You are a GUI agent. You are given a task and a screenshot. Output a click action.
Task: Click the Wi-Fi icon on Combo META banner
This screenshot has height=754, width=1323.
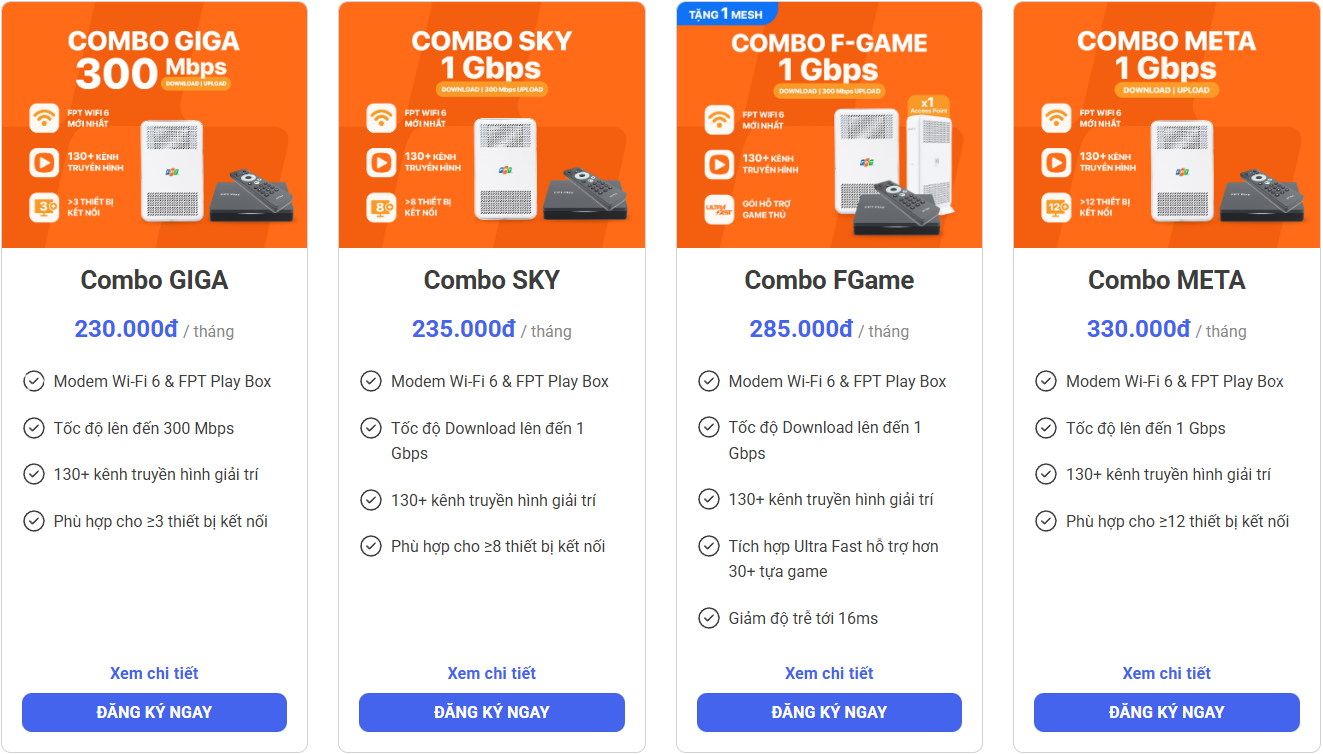click(x=1056, y=118)
